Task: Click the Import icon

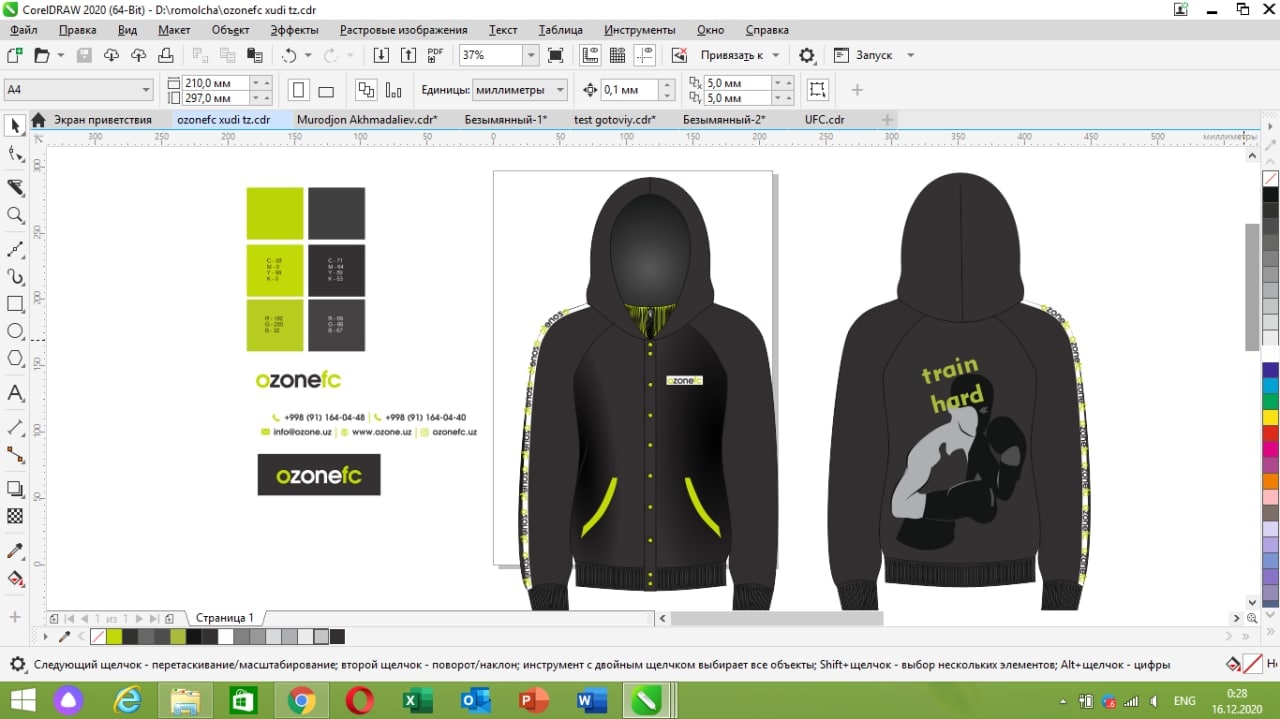Action: pyautogui.click(x=381, y=55)
